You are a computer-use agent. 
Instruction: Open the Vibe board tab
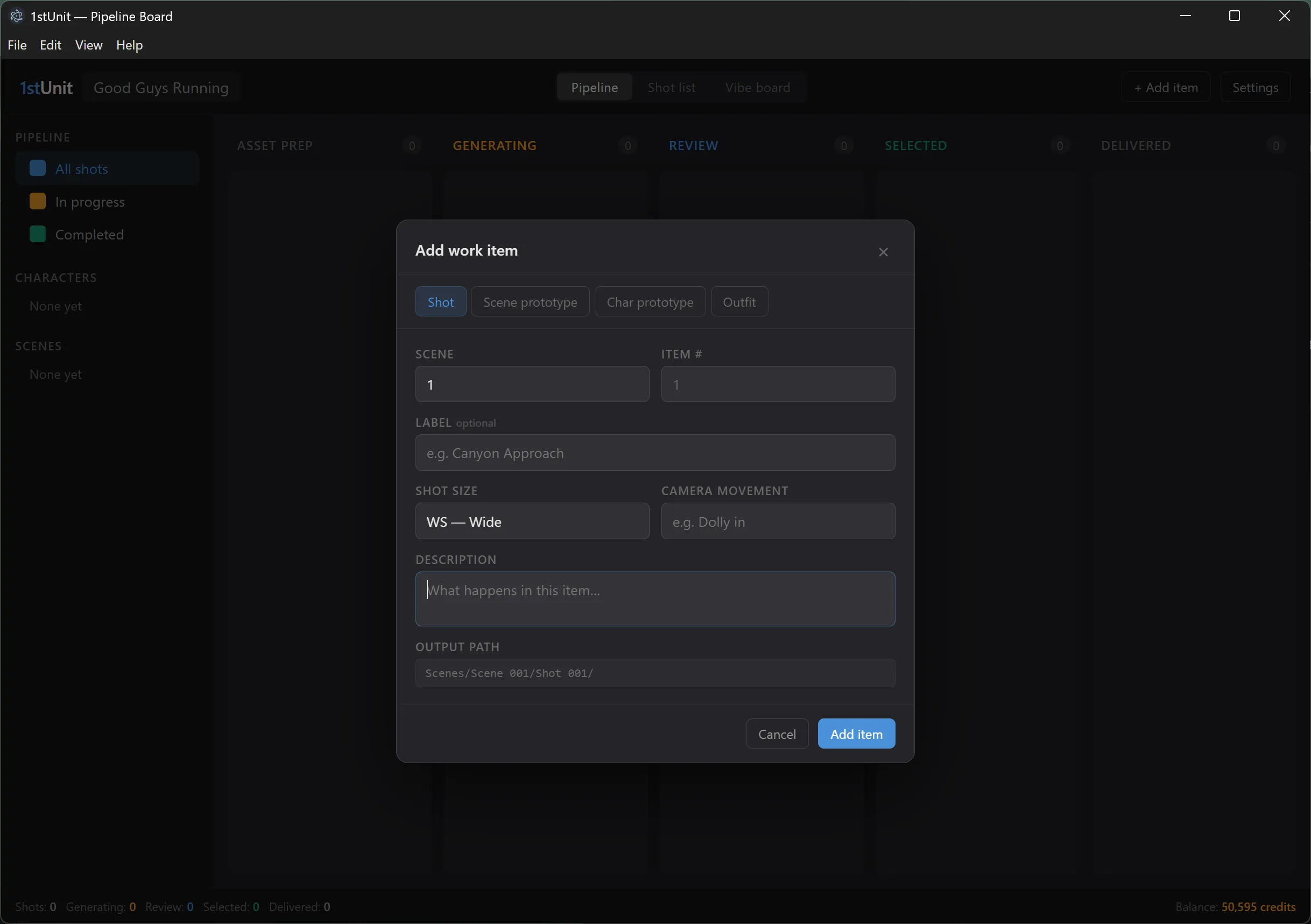tap(757, 87)
